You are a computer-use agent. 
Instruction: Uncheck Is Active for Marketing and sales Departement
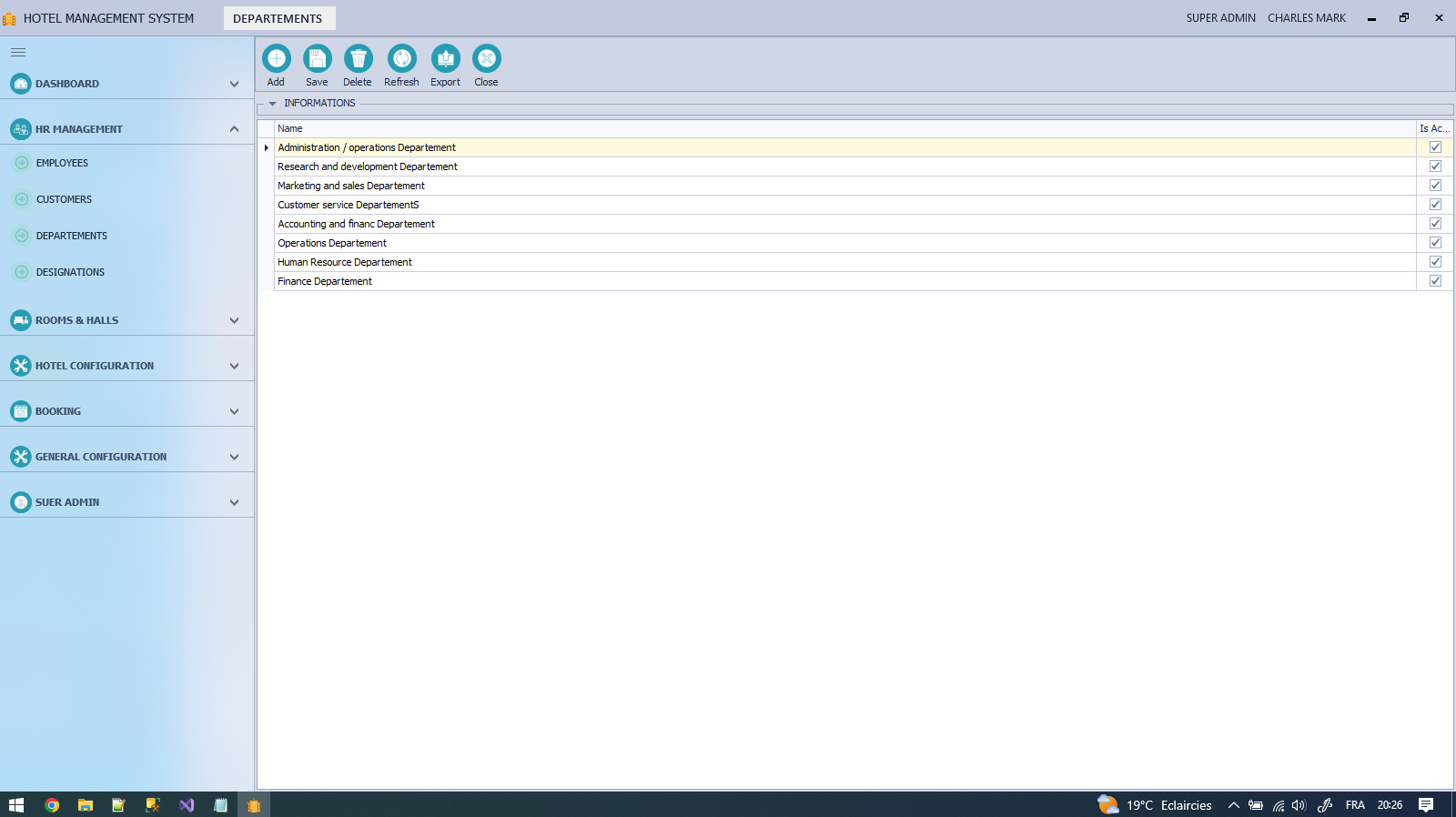(1435, 186)
